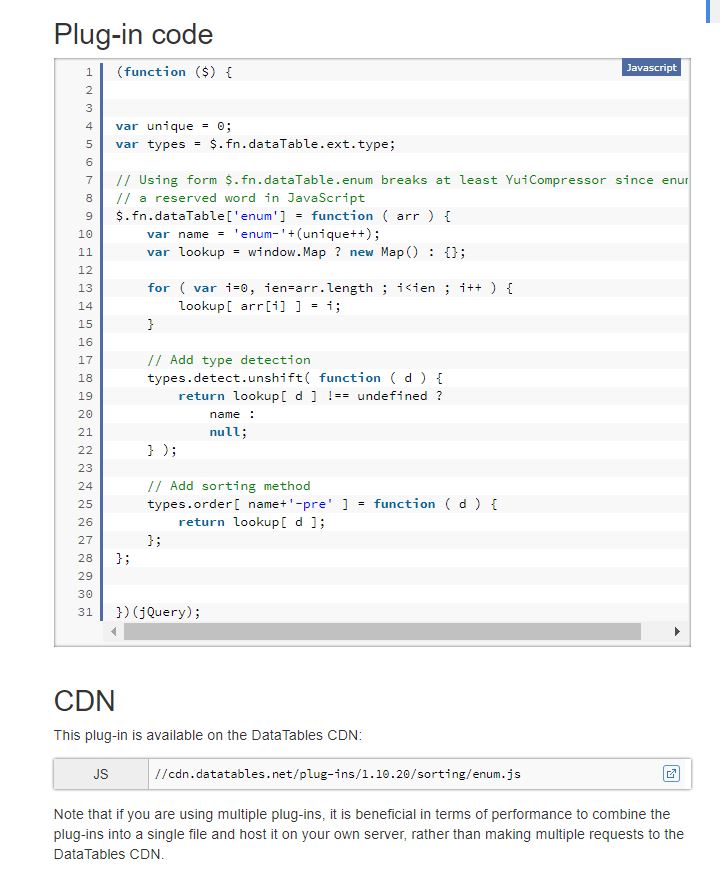Screen dimensions: 720x892
Task: Click the '// a reserved word in JavaScript' comment
Action: [x=240, y=198]
